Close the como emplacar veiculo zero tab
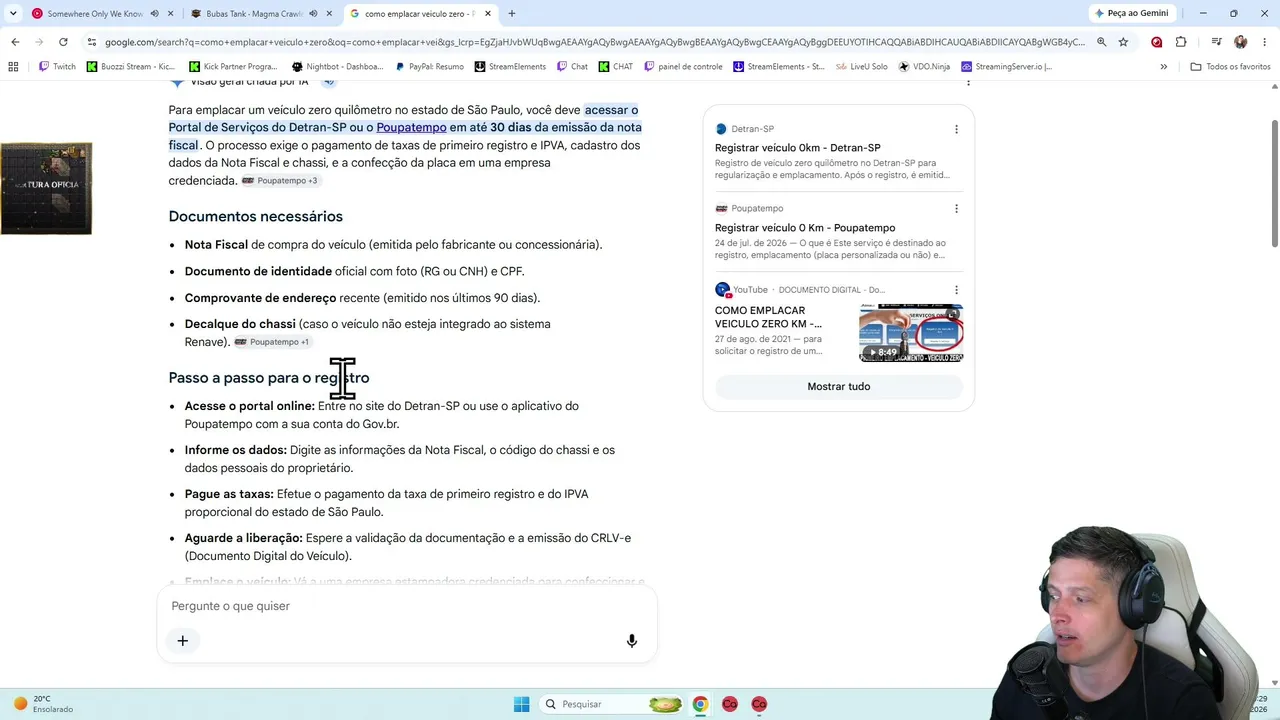 (488, 14)
